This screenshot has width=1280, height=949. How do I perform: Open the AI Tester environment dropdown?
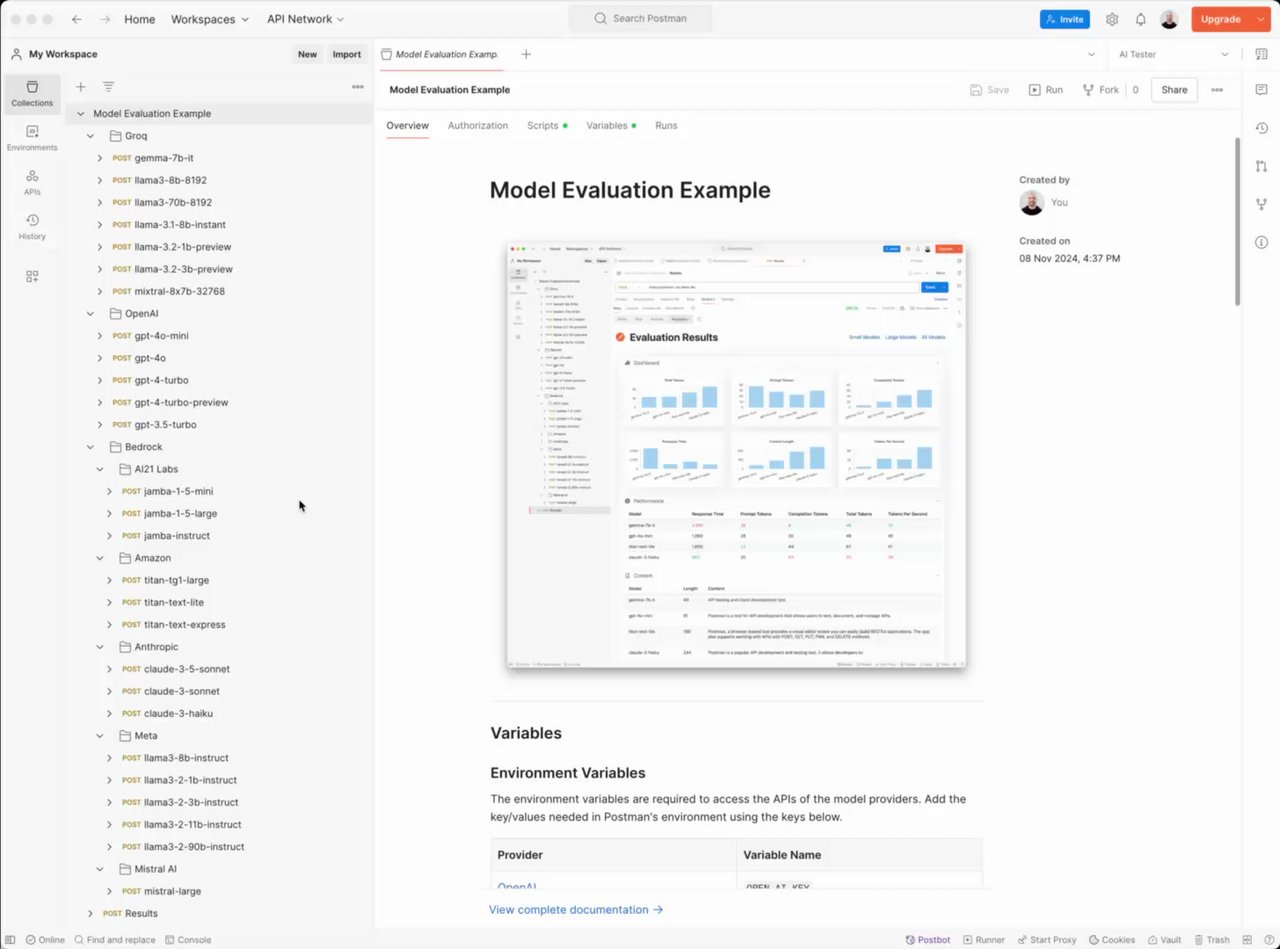(x=1174, y=54)
